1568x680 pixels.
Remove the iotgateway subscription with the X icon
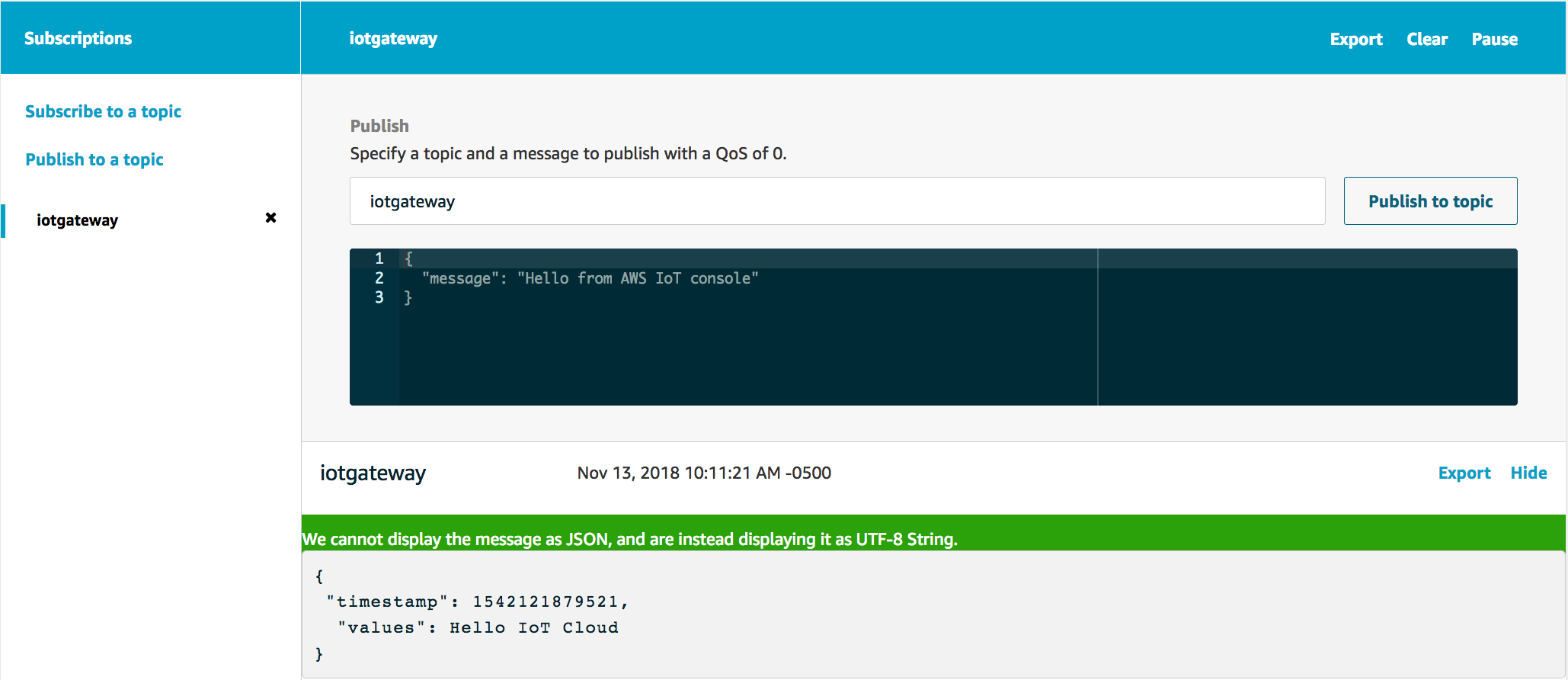point(270,218)
